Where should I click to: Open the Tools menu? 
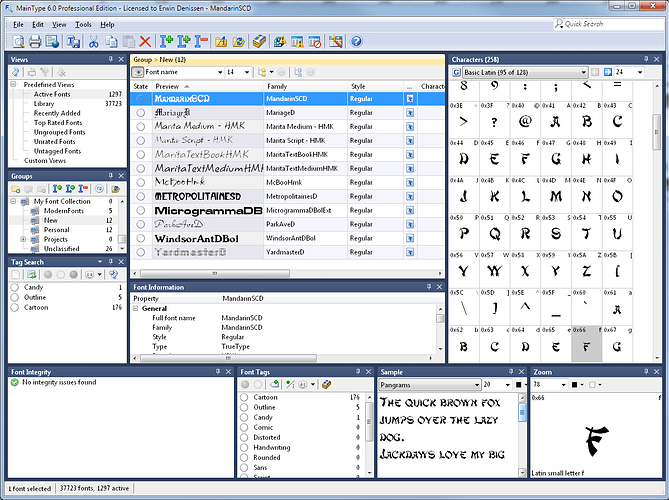(83, 25)
